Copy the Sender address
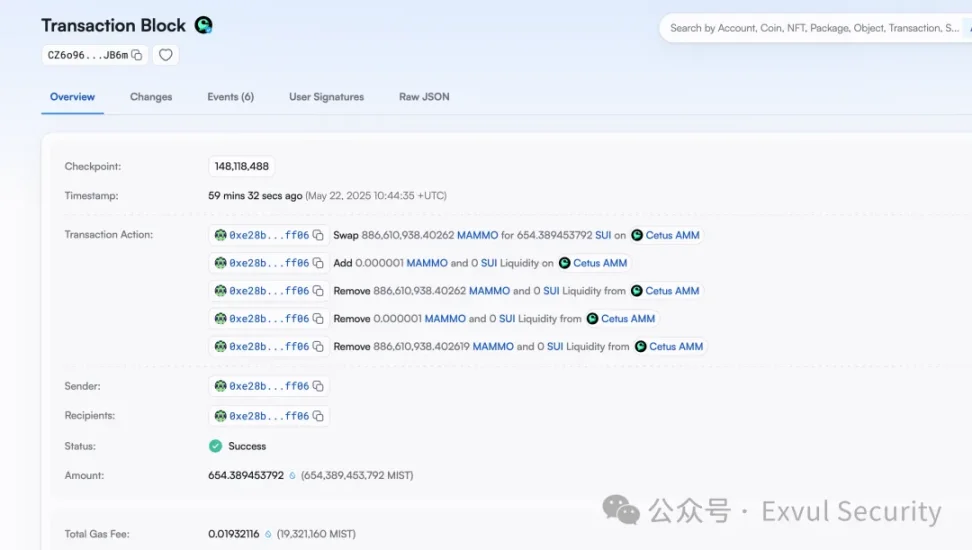This screenshot has height=550, width=972. (318, 386)
